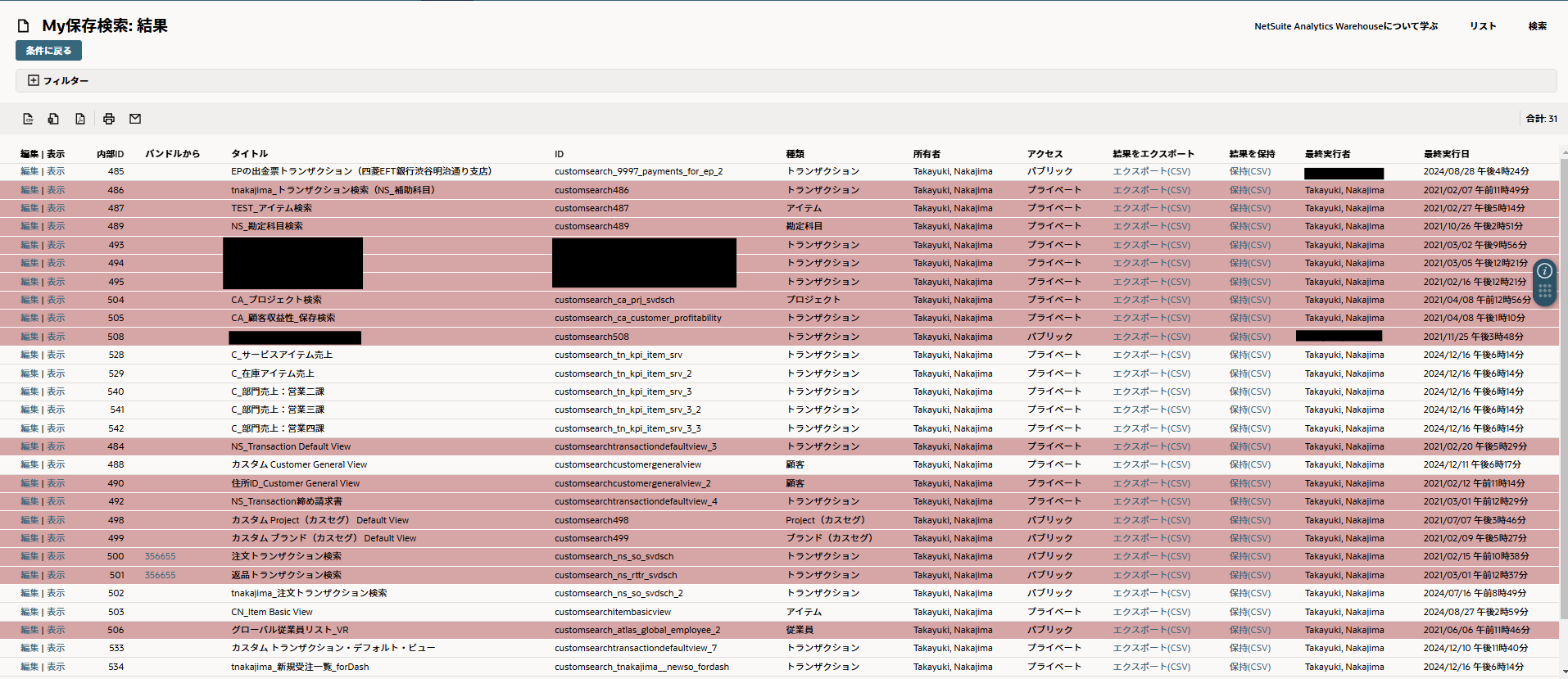Email the search results using the envelope icon

[135, 119]
